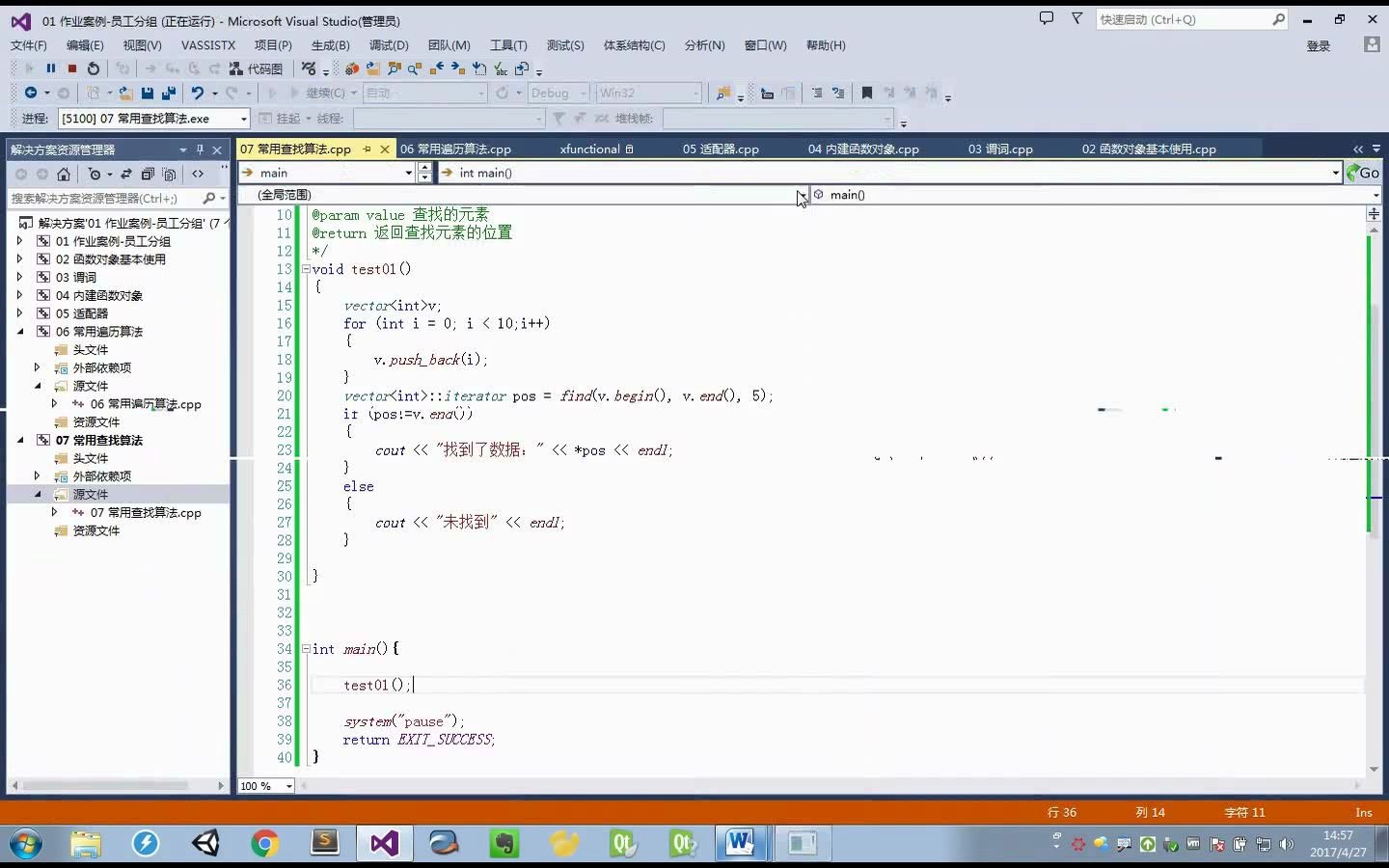This screenshot has height=868, width=1389.
Task: Click the Windows Start button
Action: (x=25, y=844)
